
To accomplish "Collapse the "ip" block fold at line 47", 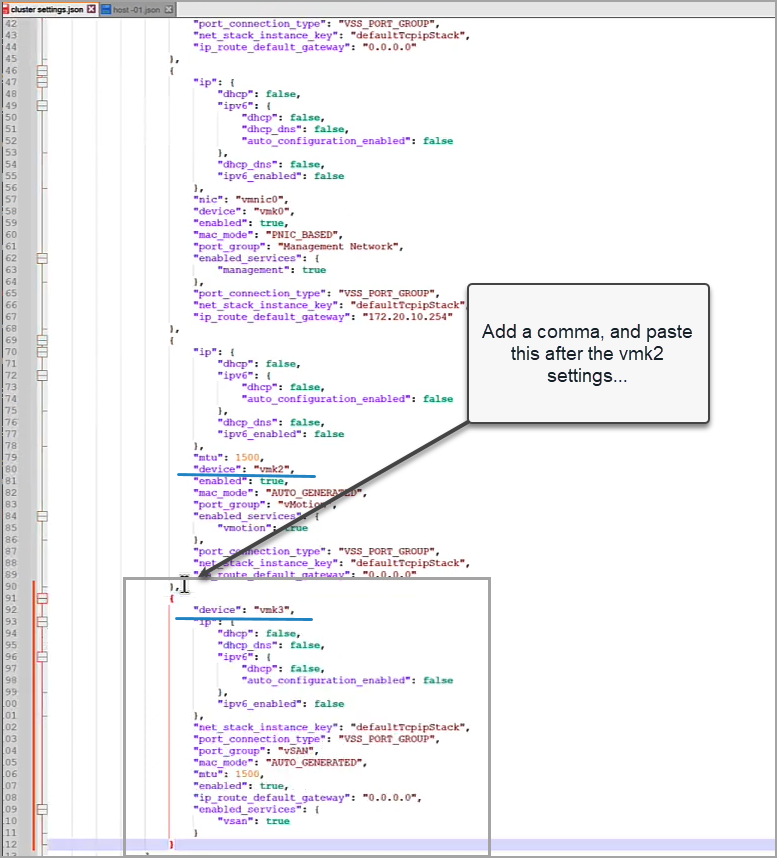I will (42, 82).
